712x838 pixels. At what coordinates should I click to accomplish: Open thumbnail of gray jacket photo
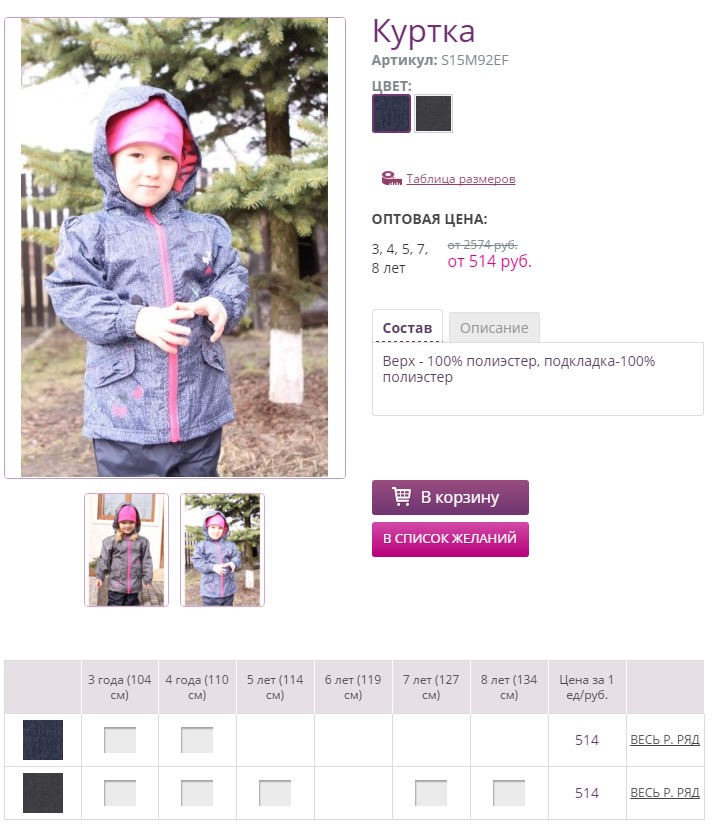126,550
